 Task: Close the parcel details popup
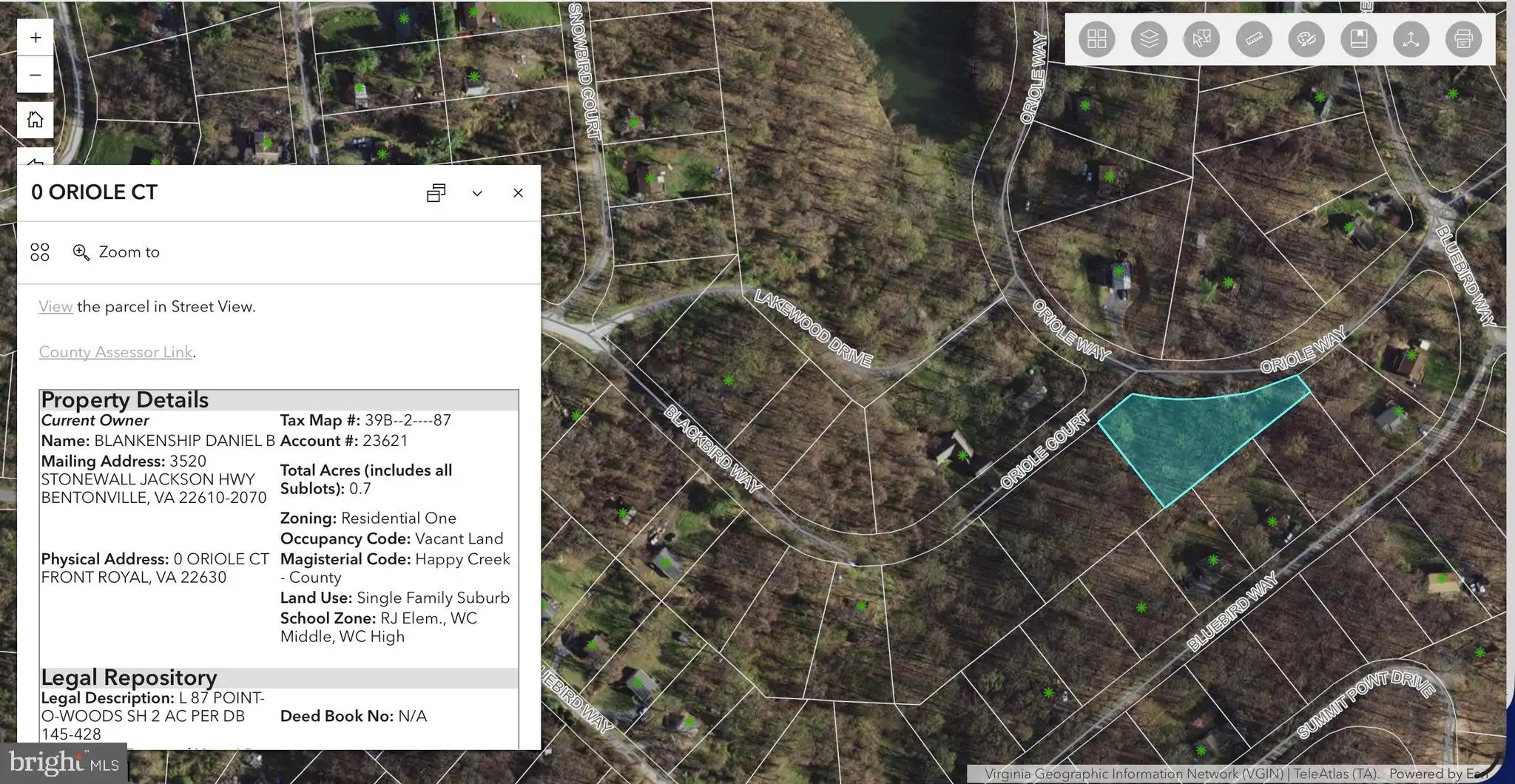[518, 193]
